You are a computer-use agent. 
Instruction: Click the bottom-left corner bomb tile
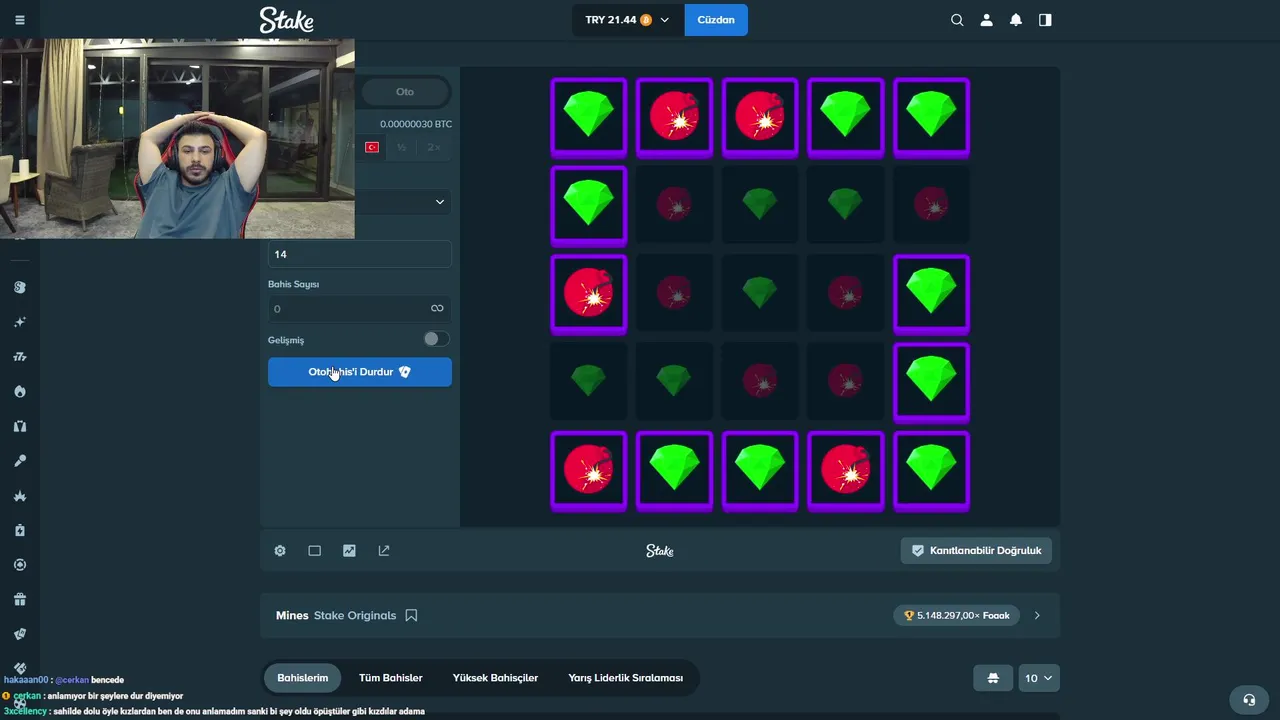589,470
